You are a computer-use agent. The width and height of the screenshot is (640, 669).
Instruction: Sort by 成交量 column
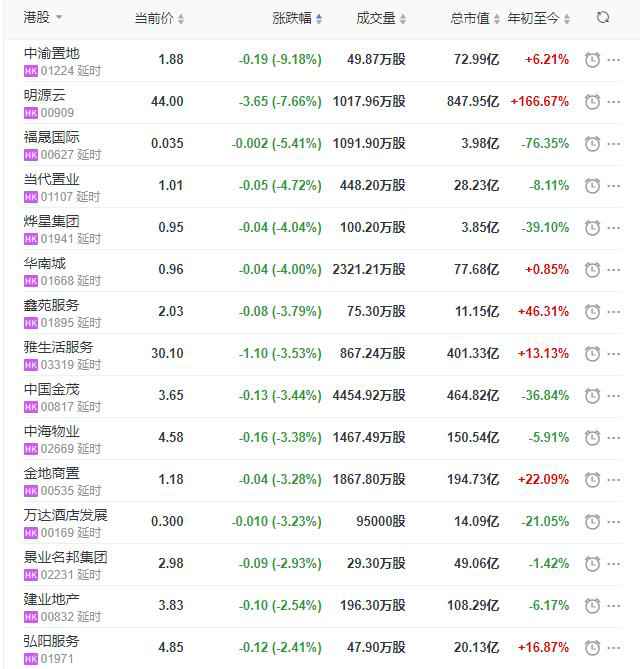[x=381, y=18]
